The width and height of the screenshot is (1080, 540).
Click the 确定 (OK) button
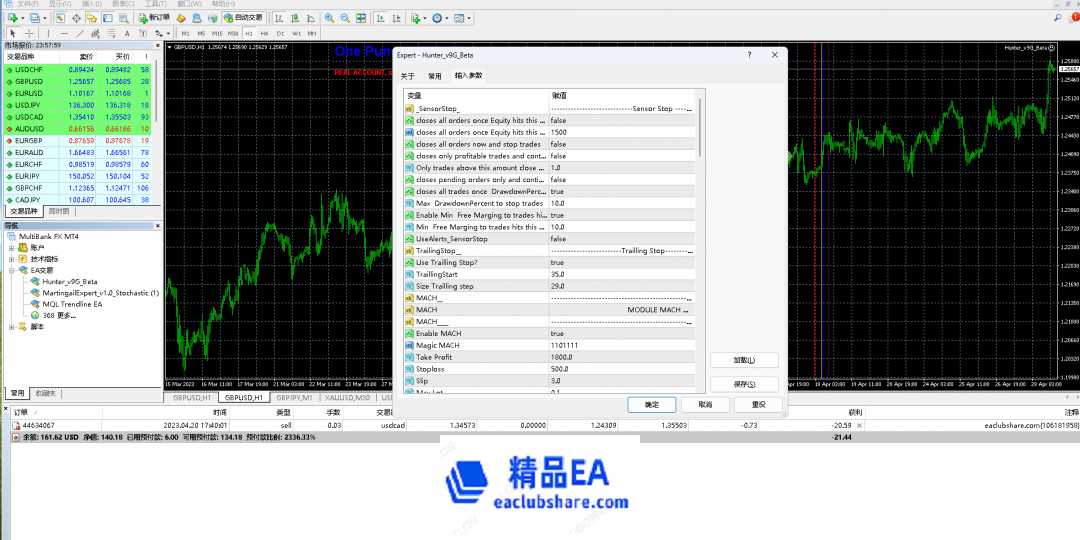(651, 404)
